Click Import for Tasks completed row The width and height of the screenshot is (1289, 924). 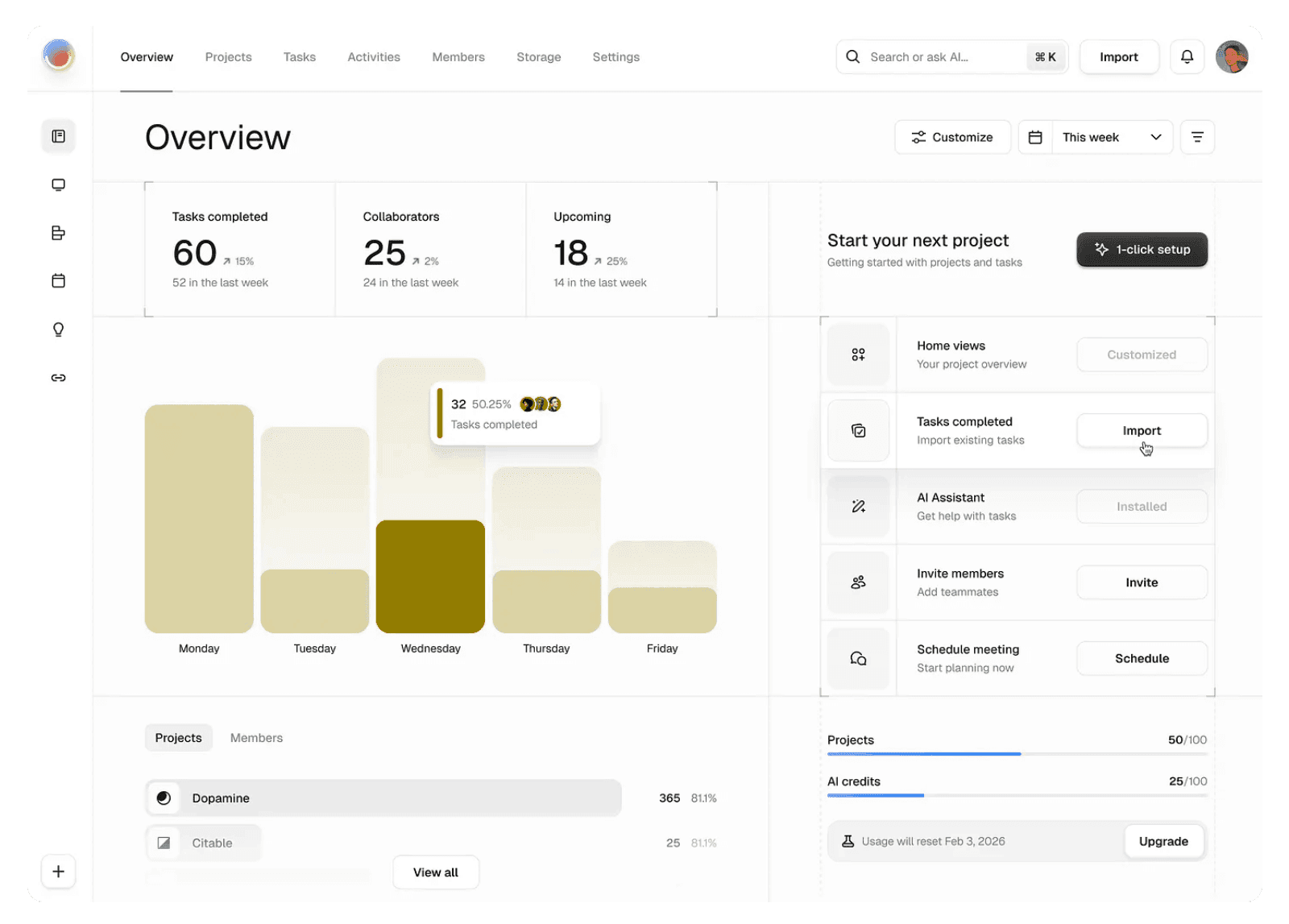1142,430
